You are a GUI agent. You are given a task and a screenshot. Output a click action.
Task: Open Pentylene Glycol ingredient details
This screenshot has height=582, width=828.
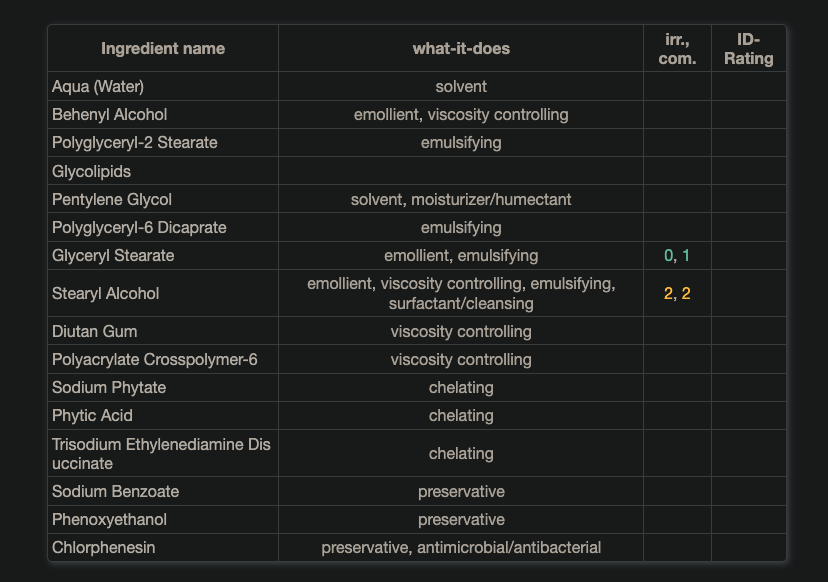click(112, 199)
